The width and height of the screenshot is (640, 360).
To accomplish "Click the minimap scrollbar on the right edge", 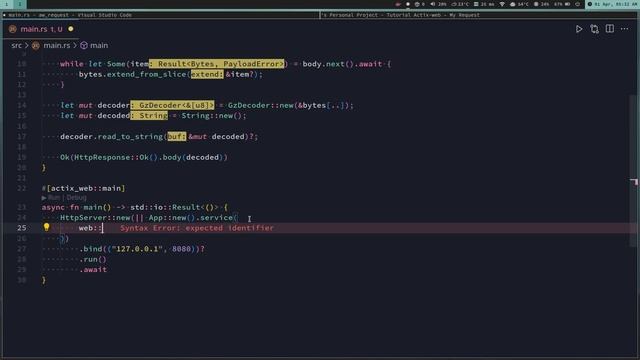I will coord(634,171).
